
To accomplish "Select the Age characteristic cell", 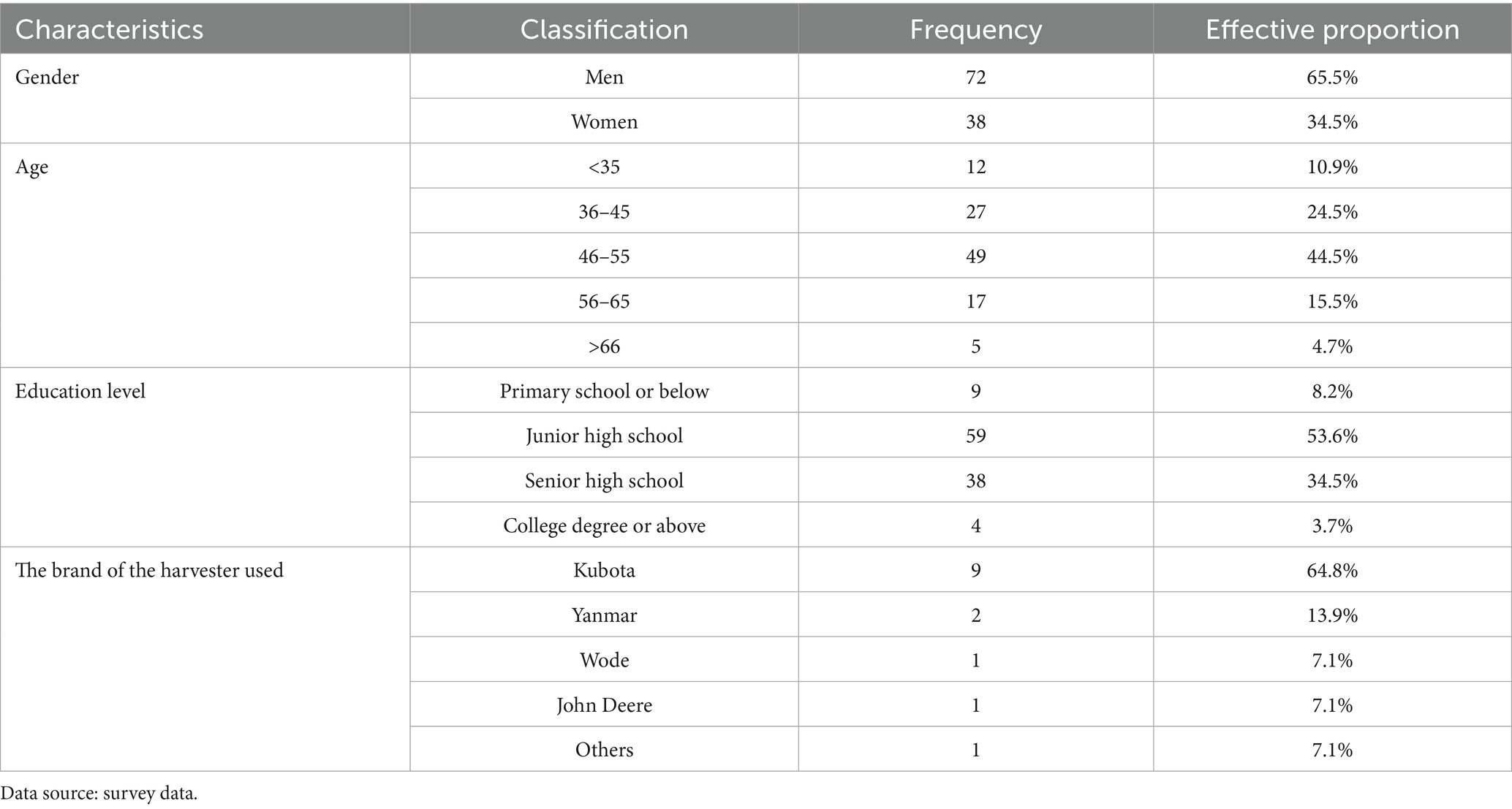I will coord(32,167).
